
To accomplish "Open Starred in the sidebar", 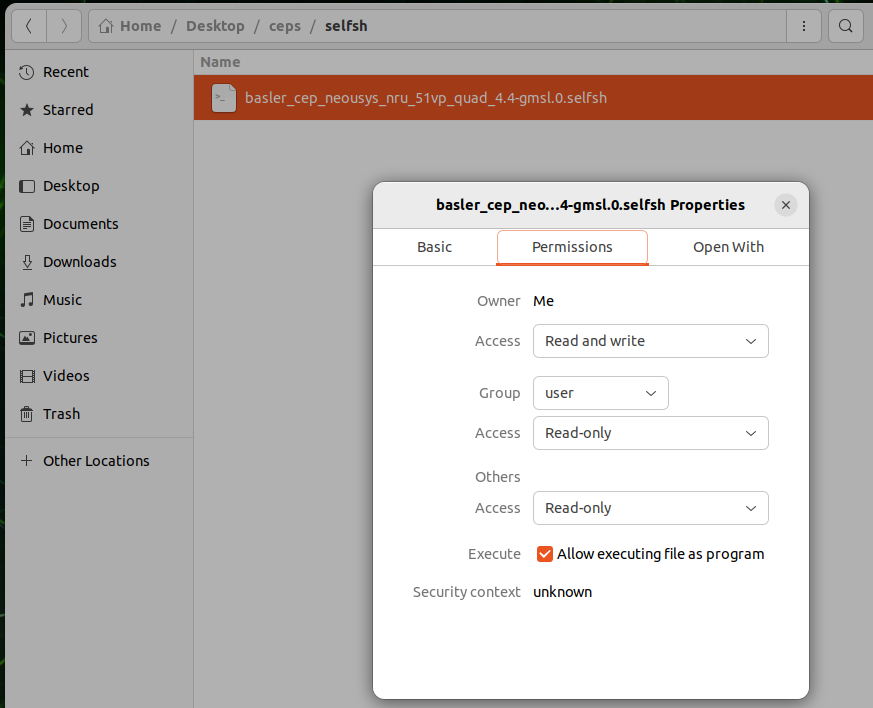I will pos(67,110).
